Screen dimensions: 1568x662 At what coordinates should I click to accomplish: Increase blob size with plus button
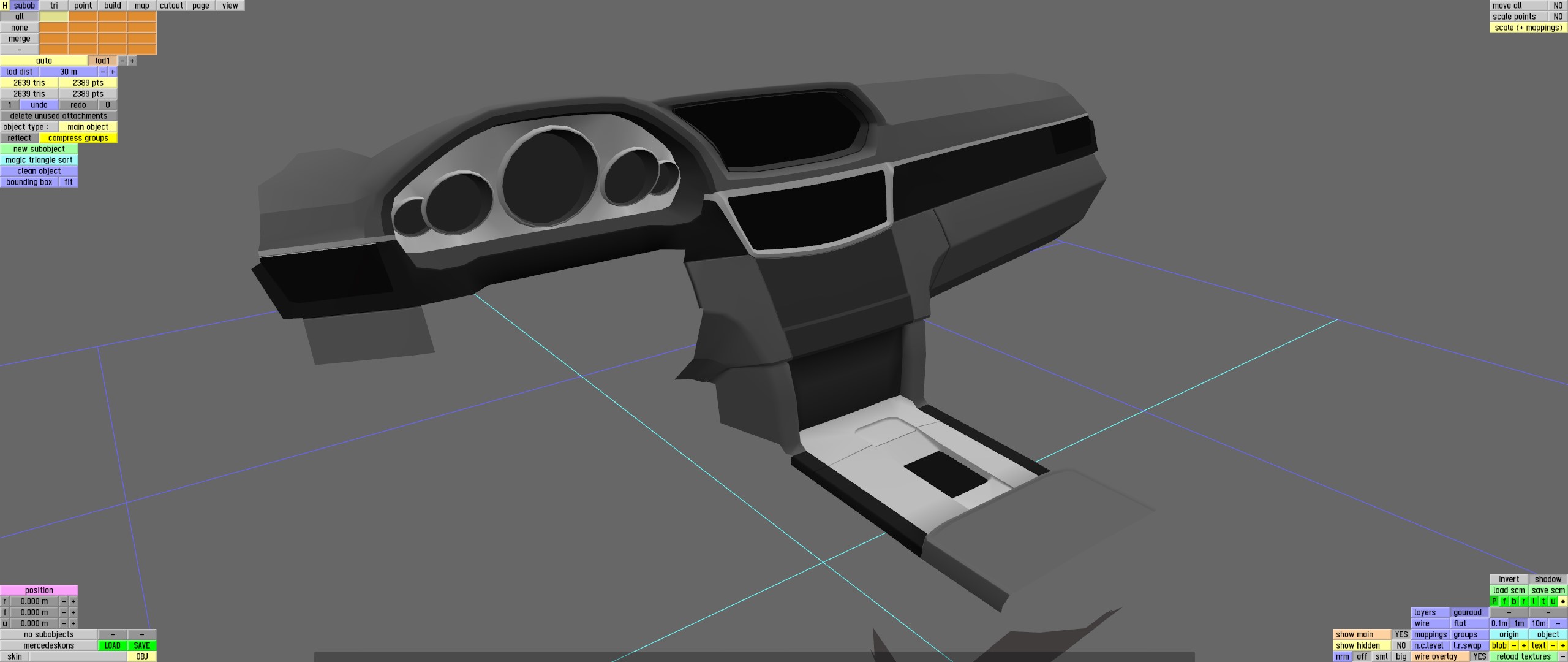(x=1524, y=645)
